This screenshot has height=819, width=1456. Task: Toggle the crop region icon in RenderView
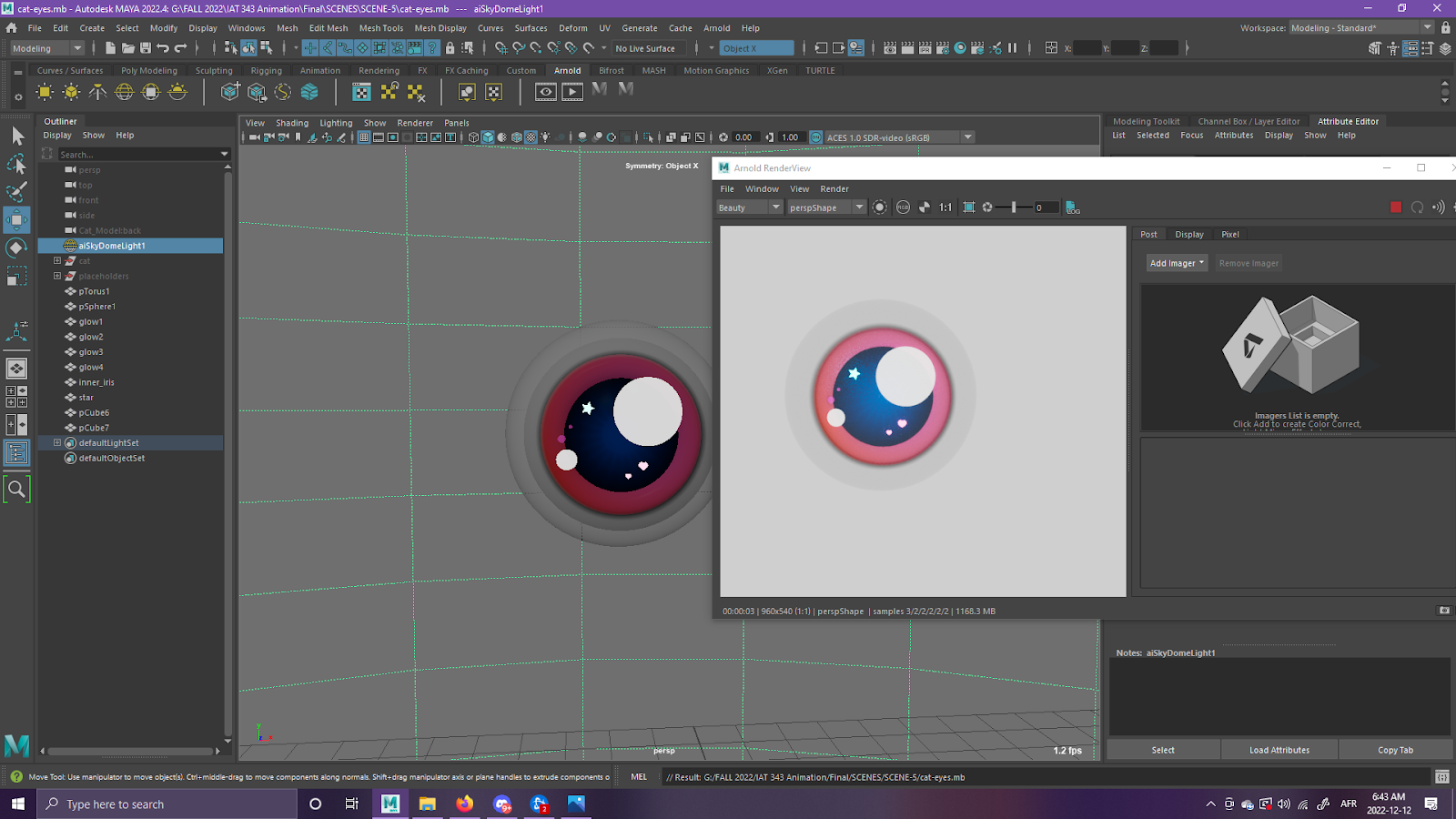pyautogui.click(x=969, y=207)
